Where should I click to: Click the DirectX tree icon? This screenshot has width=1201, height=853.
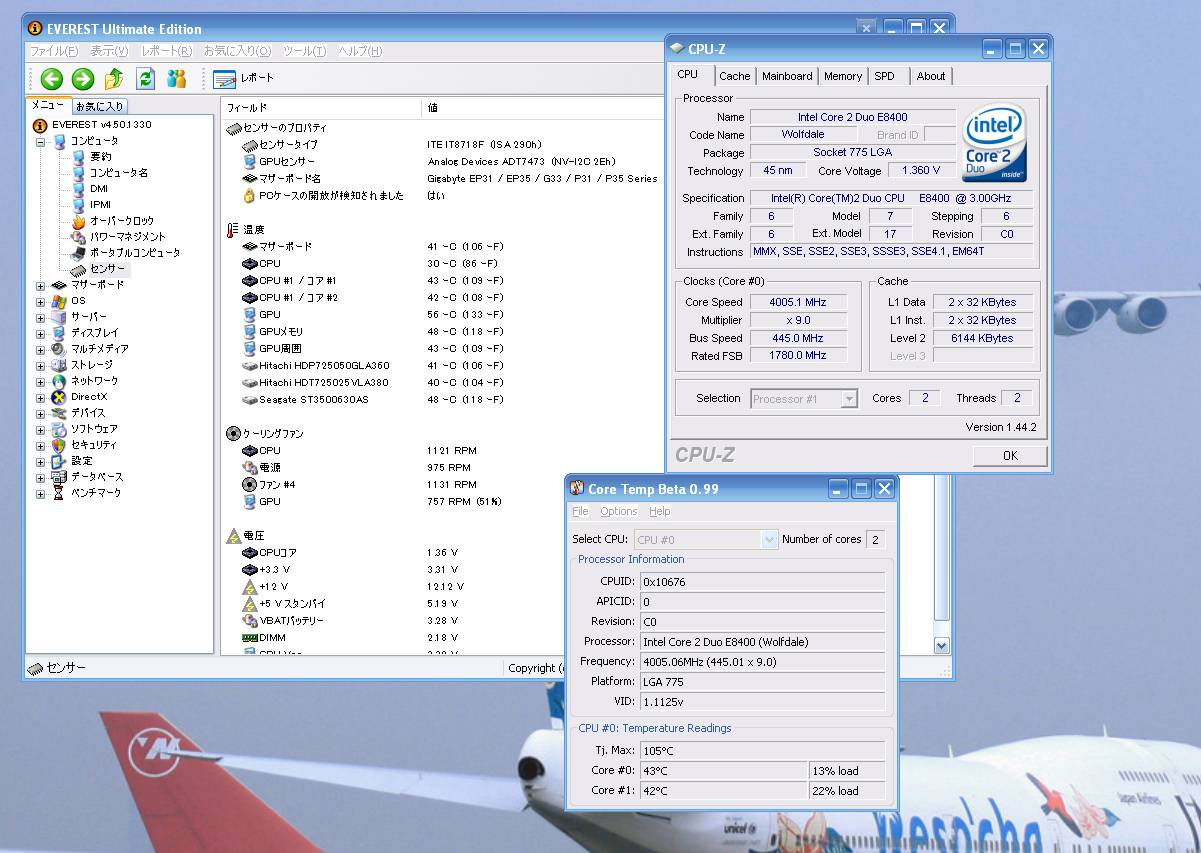click(x=58, y=397)
